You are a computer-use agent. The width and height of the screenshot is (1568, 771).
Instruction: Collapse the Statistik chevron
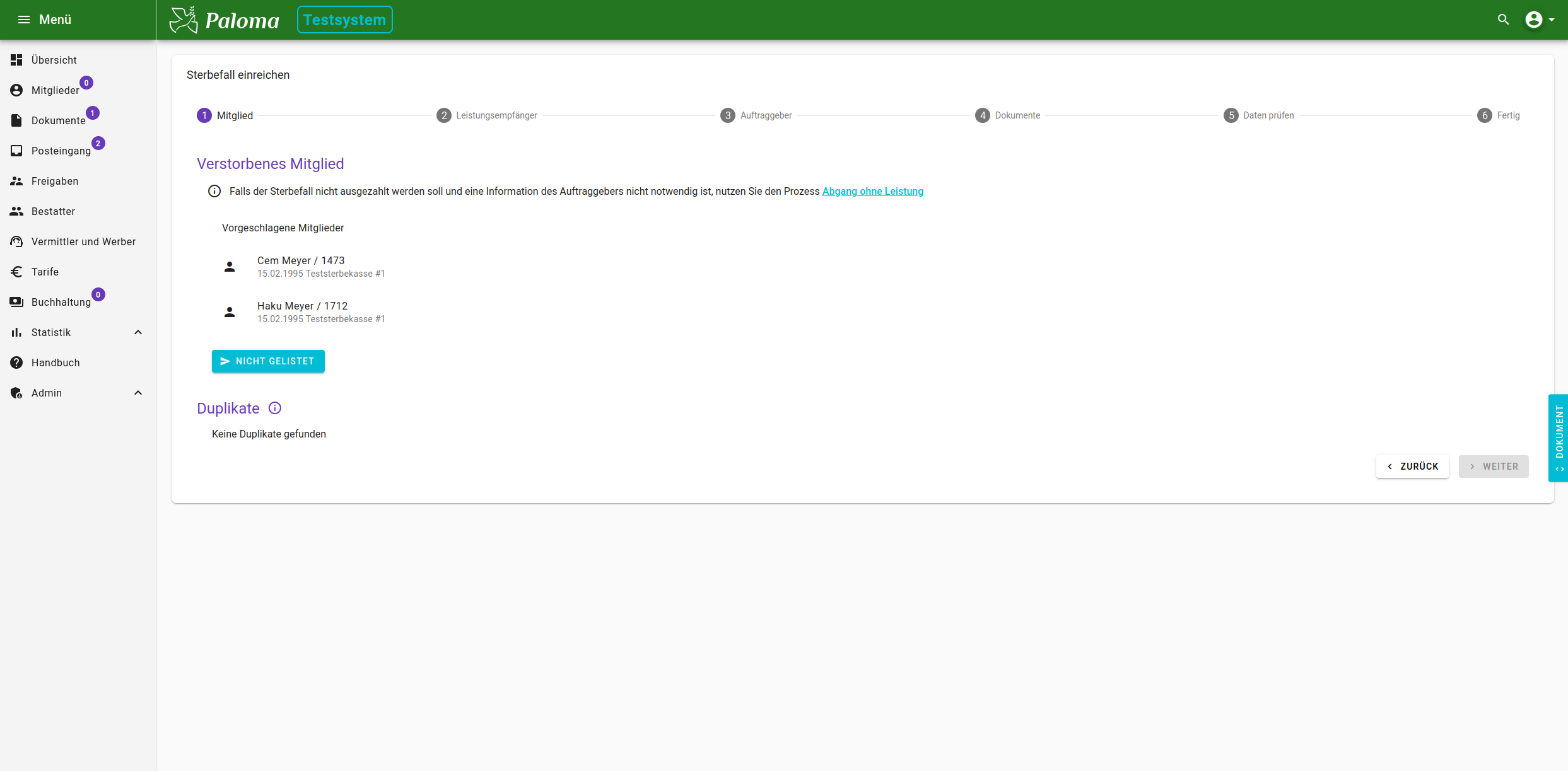pos(138,332)
